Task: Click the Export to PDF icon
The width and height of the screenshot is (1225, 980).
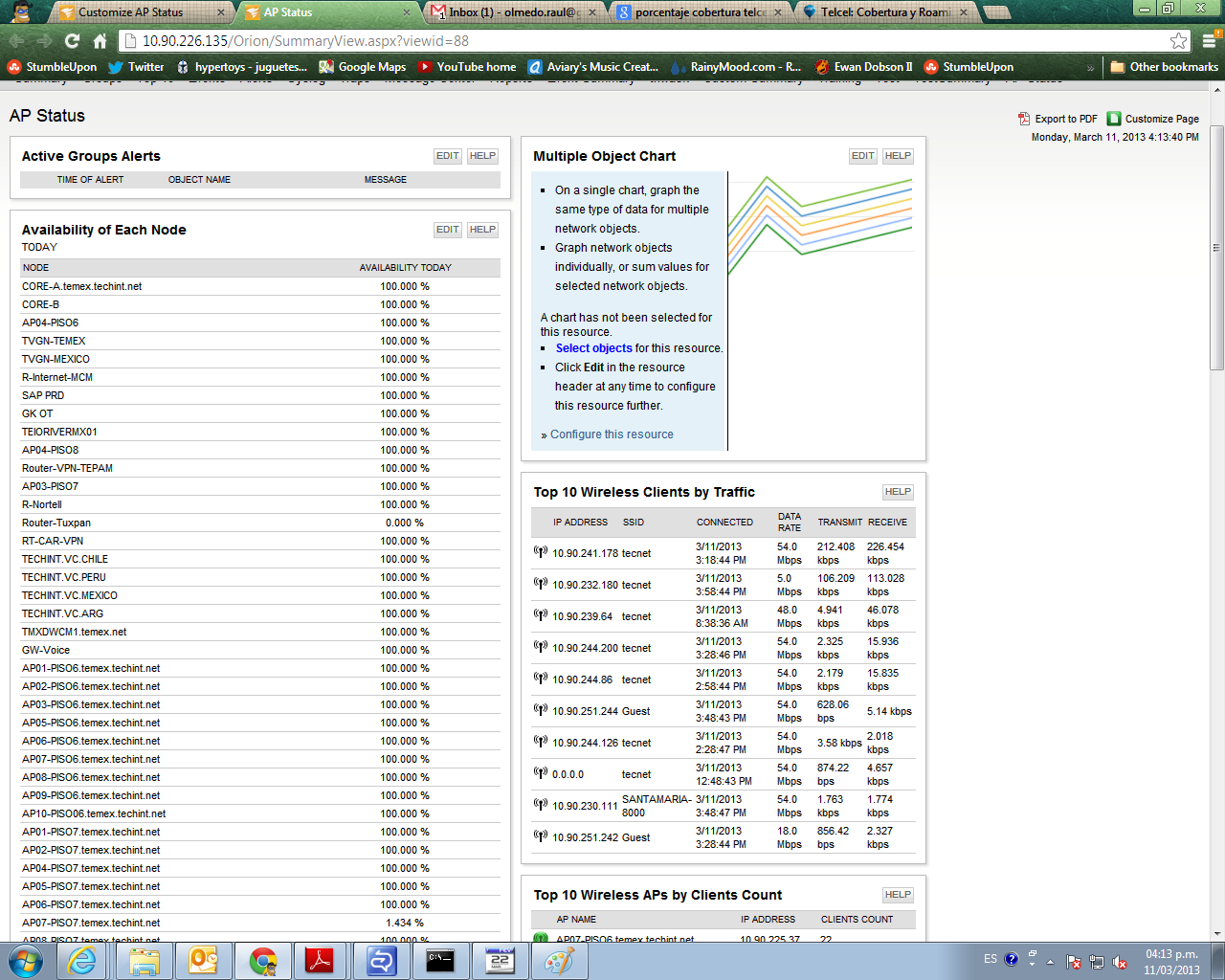Action: [1024, 119]
